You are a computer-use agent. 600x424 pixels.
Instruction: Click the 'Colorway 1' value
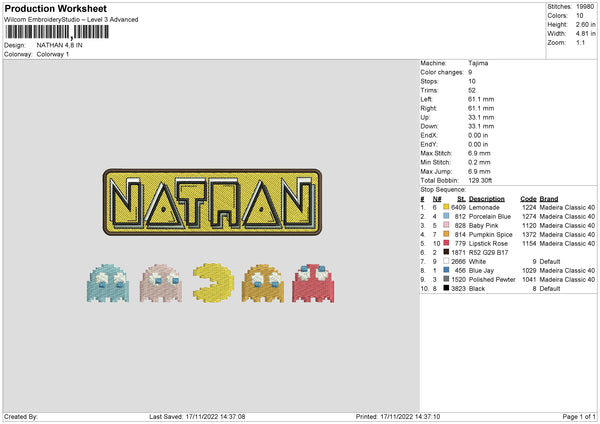click(53, 54)
